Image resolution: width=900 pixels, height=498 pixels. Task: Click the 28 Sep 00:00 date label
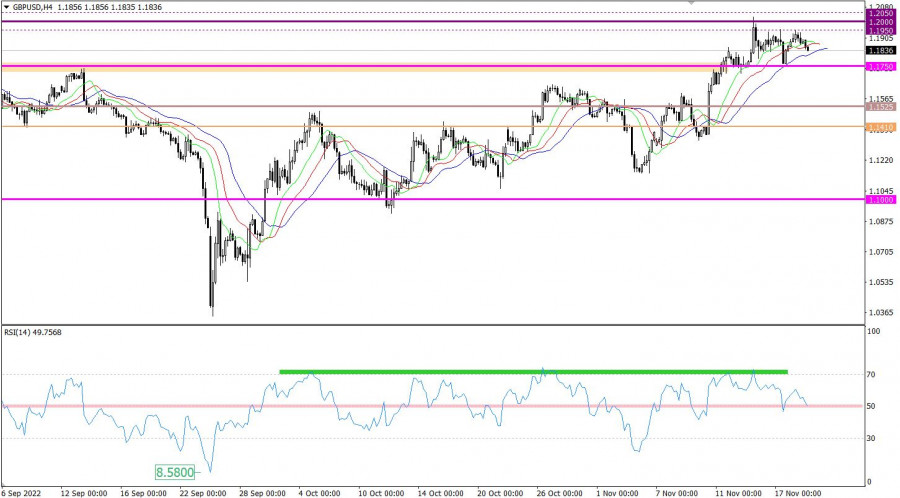pos(262,493)
